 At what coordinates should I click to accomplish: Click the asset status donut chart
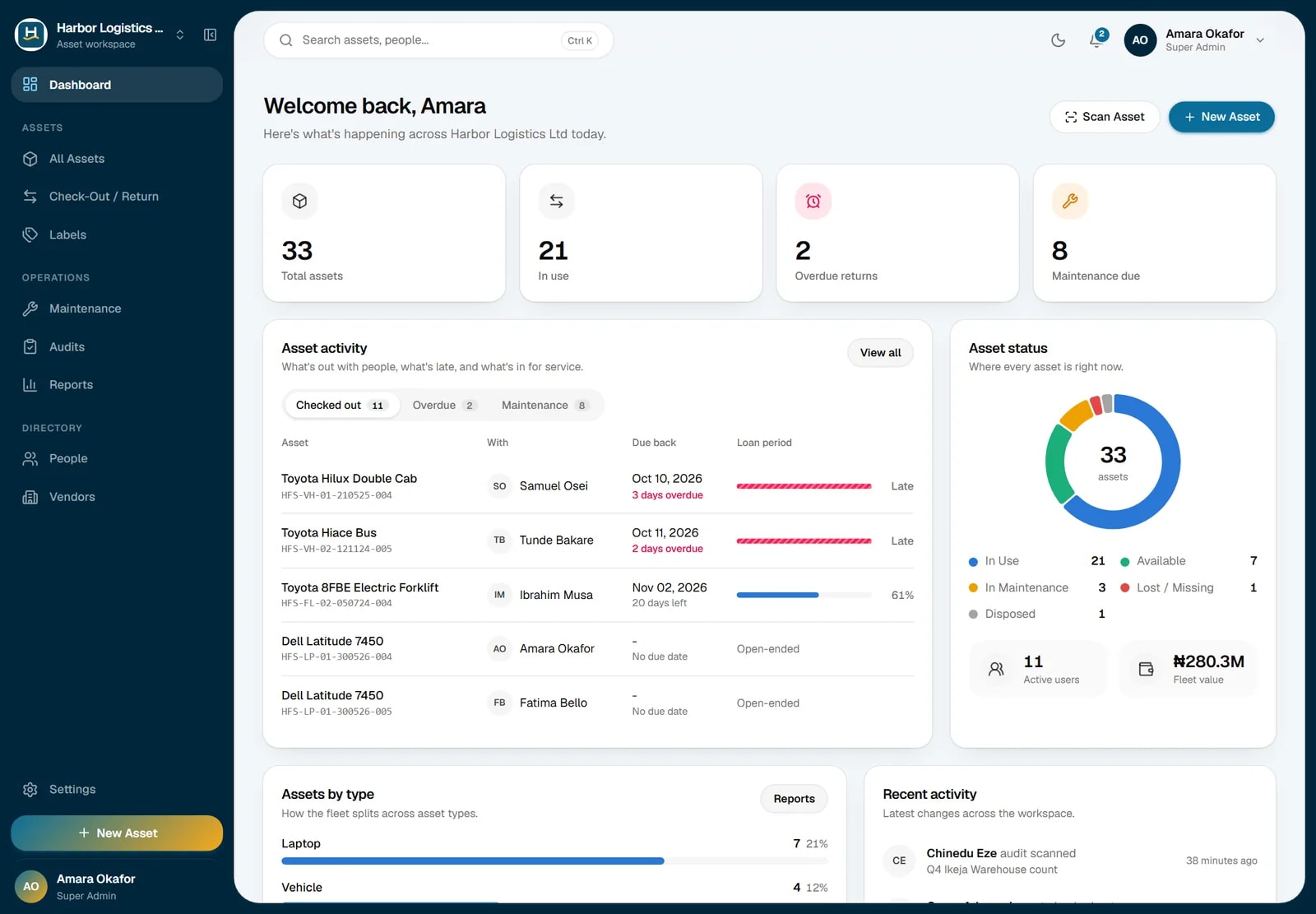pos(1113,462)
